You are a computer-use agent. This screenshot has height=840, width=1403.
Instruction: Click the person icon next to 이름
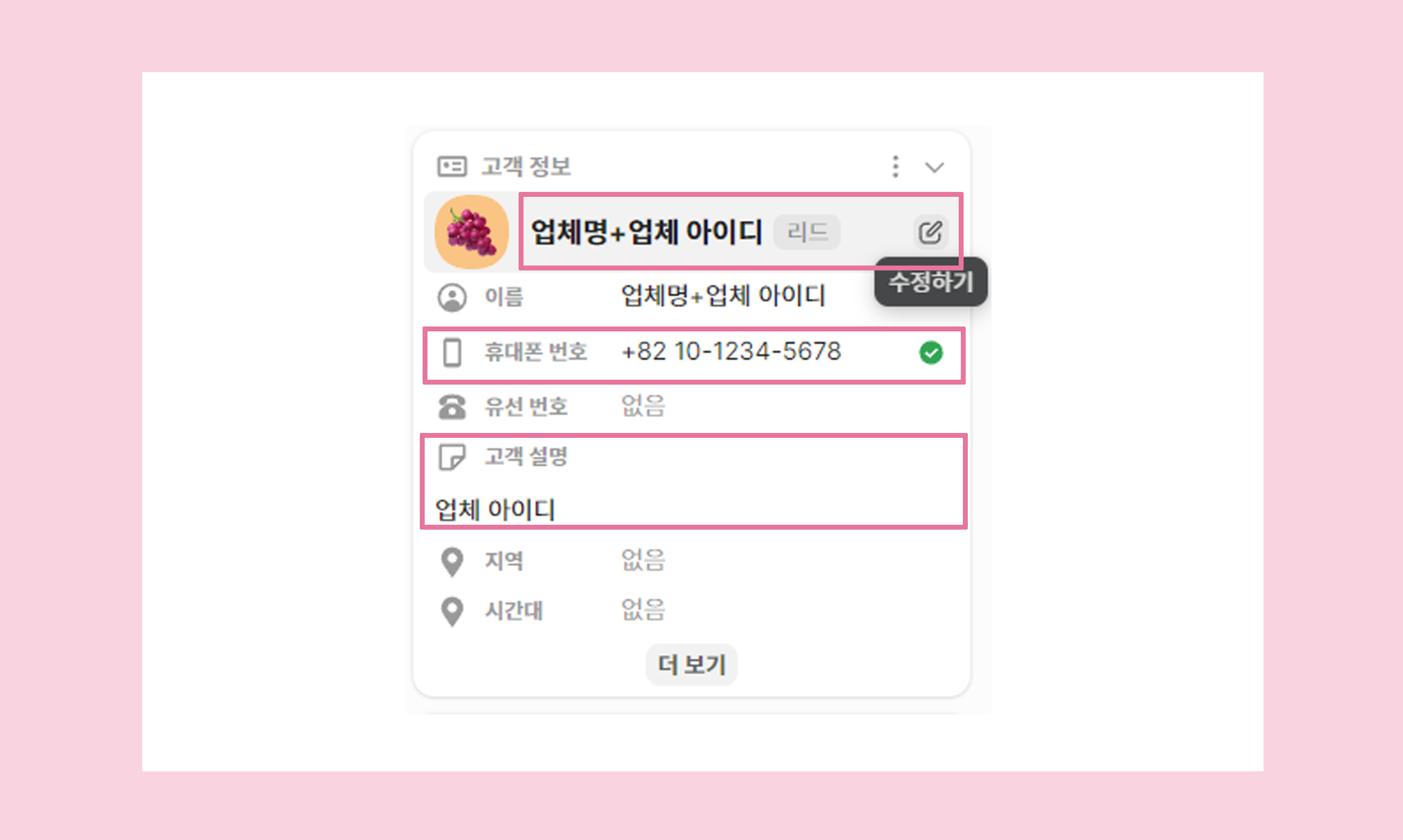click(x=452, y=297)
